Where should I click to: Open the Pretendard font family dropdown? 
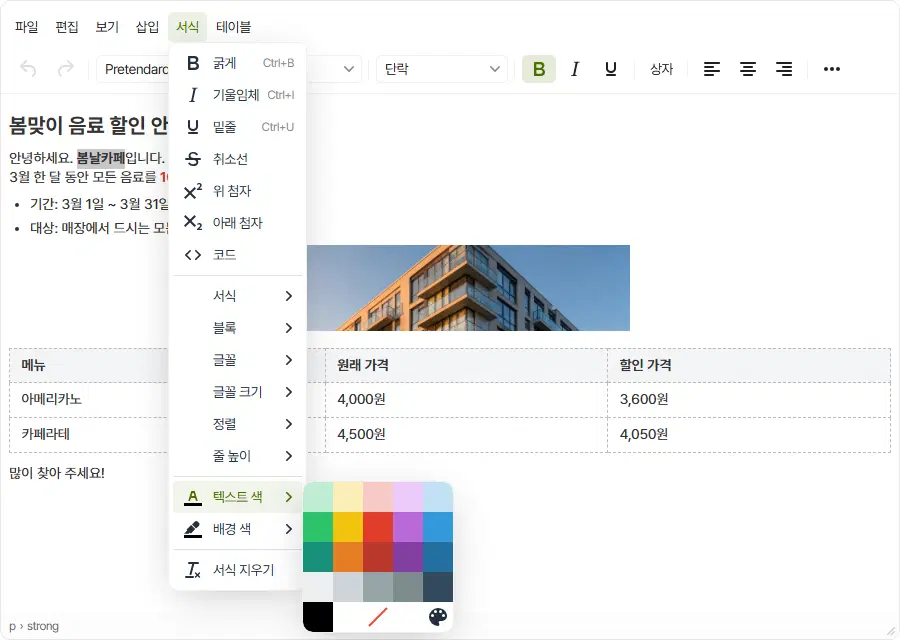point(229,69)
